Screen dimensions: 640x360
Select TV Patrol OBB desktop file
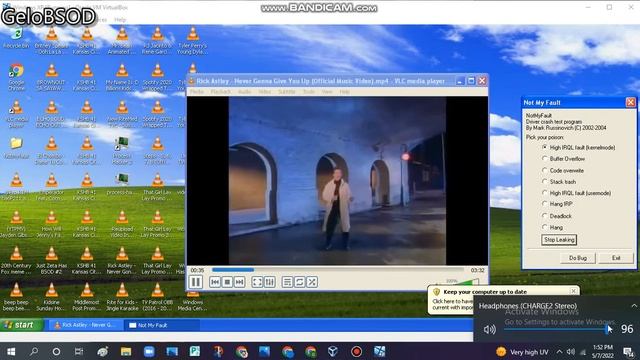click(x=157, y=297)
